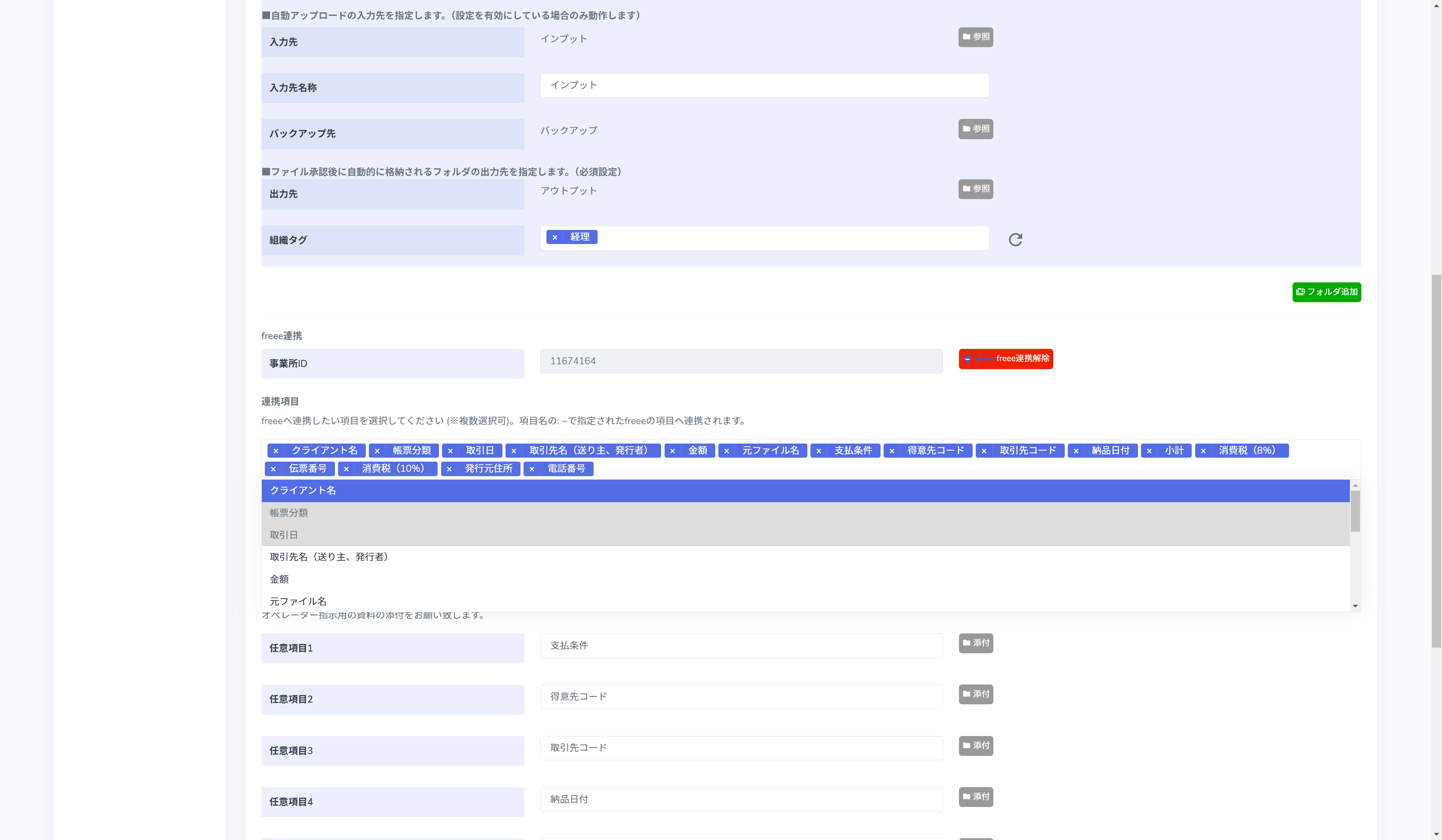The width and height of the screenshot is (1442, 840).
Task: Click dropdown list scrollbar down arrow
Action: [x=1355, y=606]
